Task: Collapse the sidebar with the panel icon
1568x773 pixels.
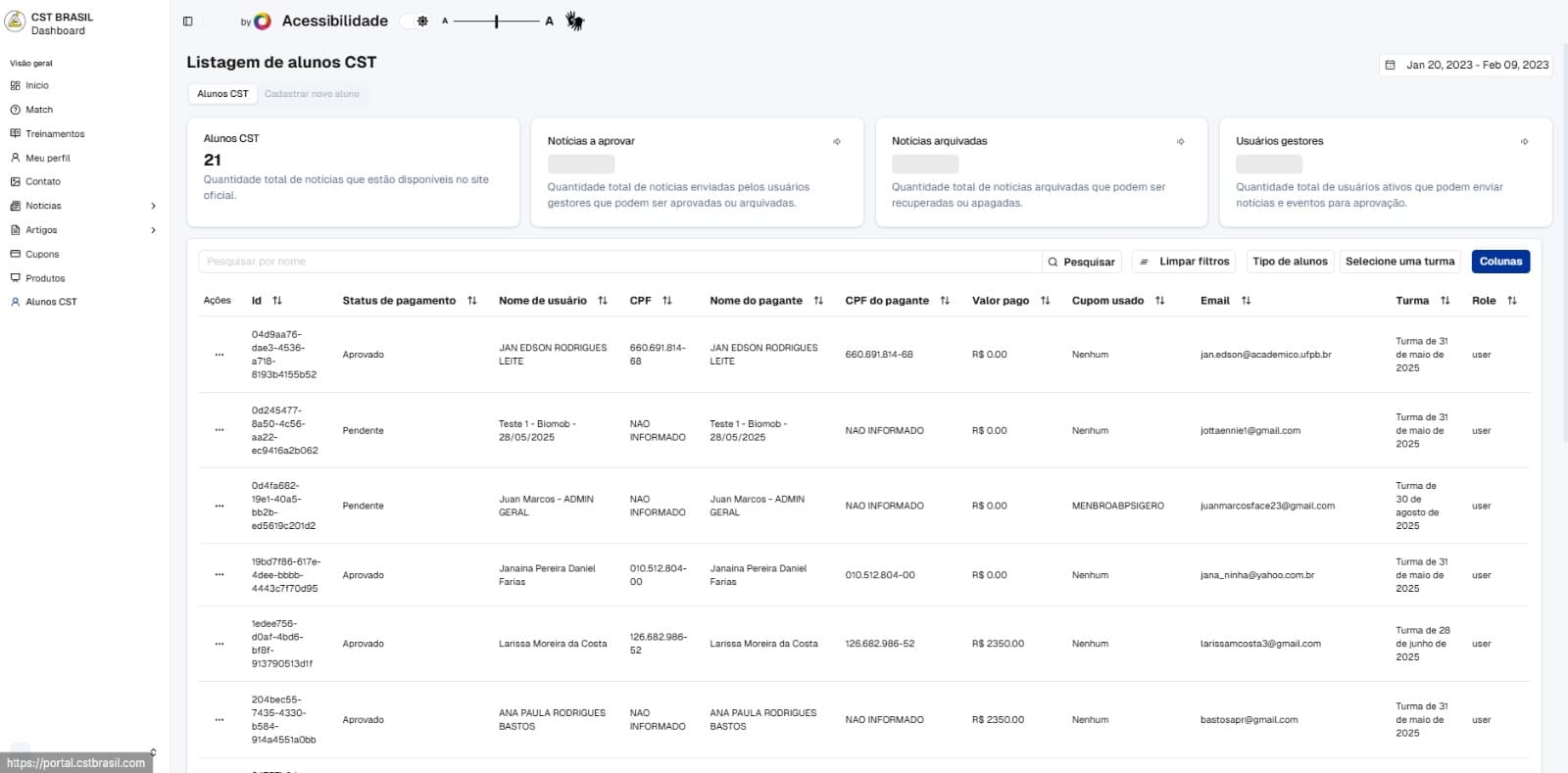Action: click(x=188, y=21)
